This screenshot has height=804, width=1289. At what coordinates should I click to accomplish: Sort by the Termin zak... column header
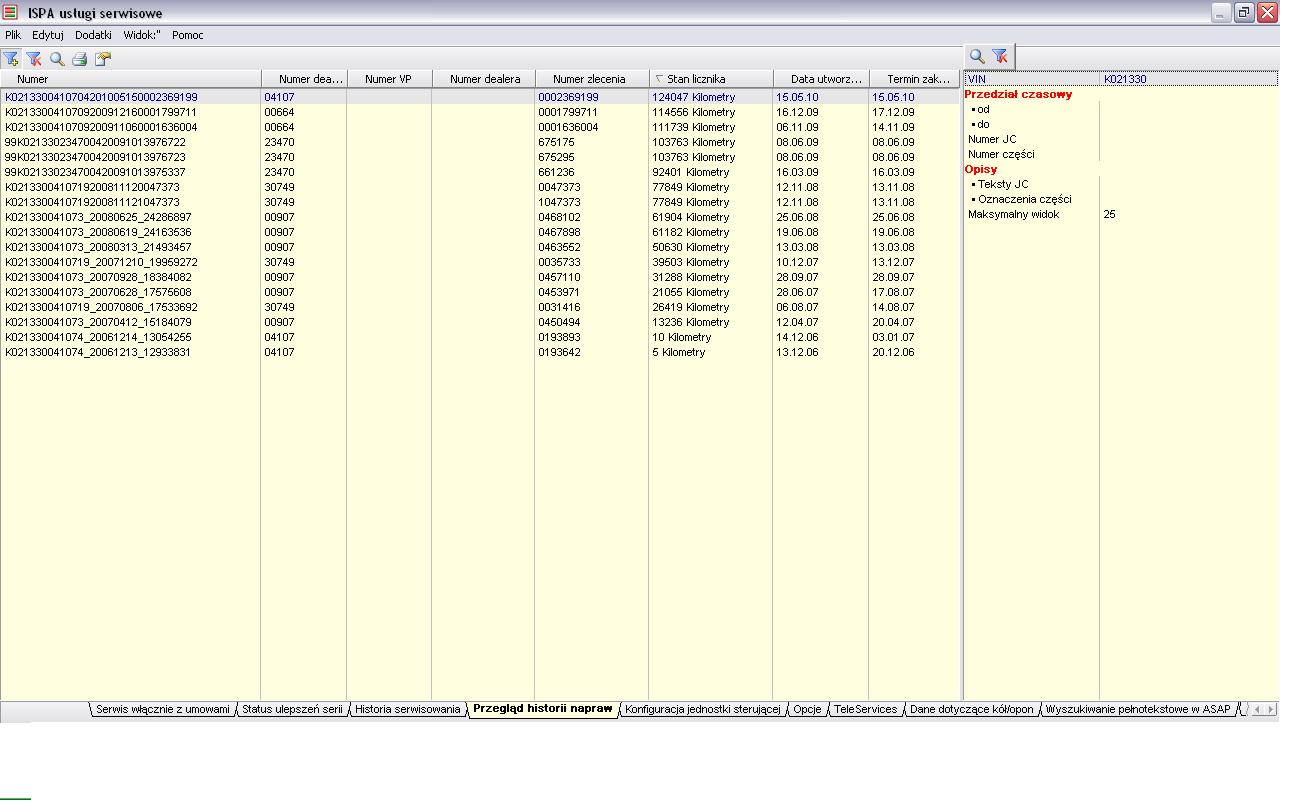pyautogui.click(x=915, y=79)
